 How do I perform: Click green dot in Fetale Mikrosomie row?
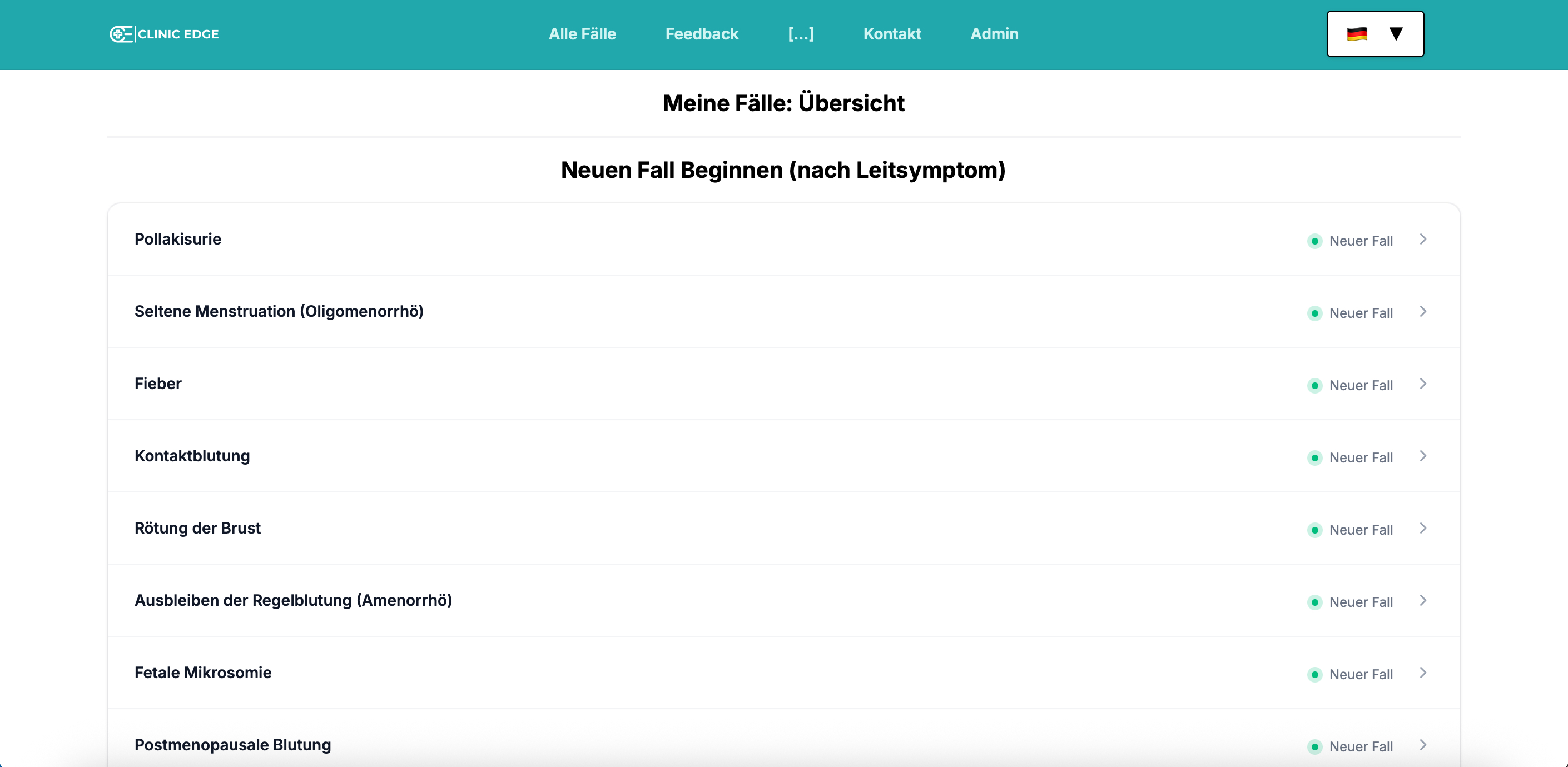click(1315, 675)
